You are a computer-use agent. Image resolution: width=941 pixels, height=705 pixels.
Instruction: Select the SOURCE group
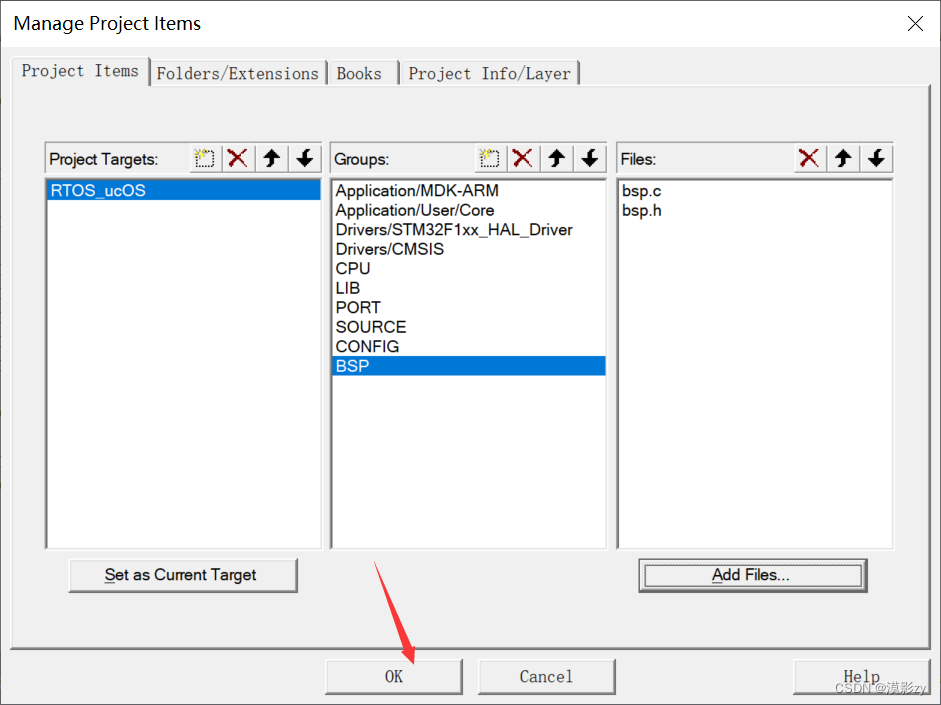468,327
